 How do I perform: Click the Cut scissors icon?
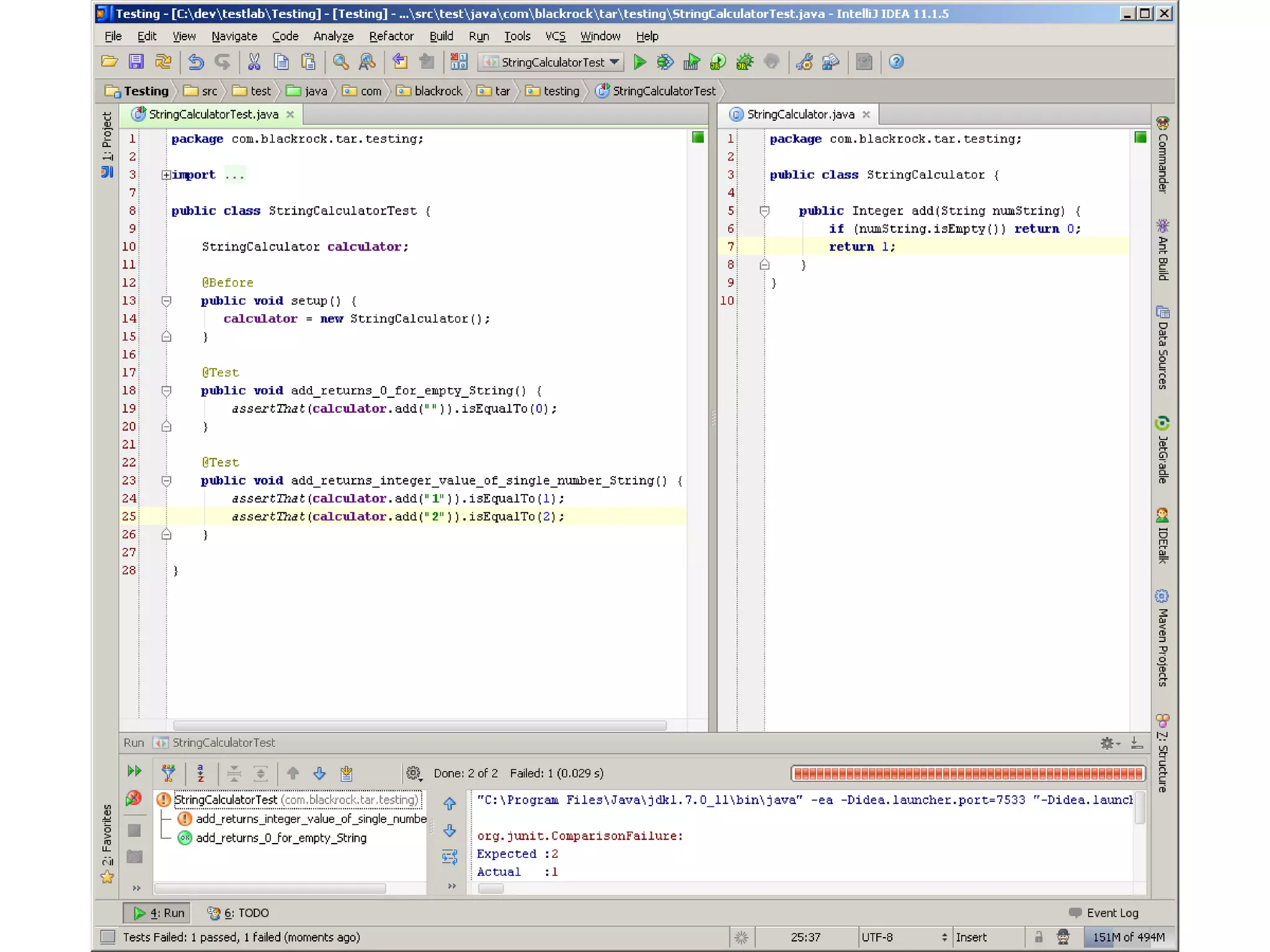click(x=254, y=62)
